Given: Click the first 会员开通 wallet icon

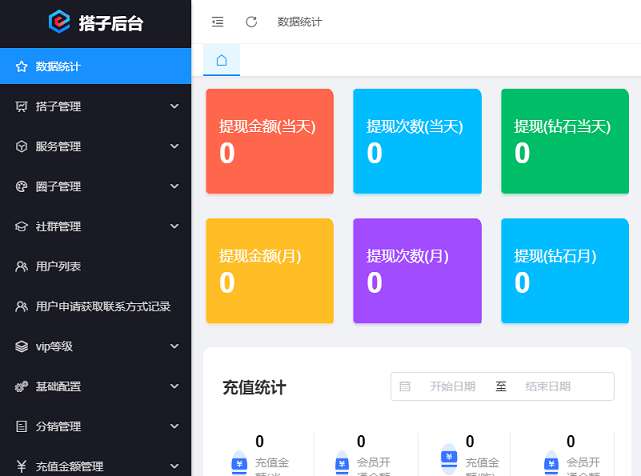Looking at the screenshot, I should tap(342, 463).
